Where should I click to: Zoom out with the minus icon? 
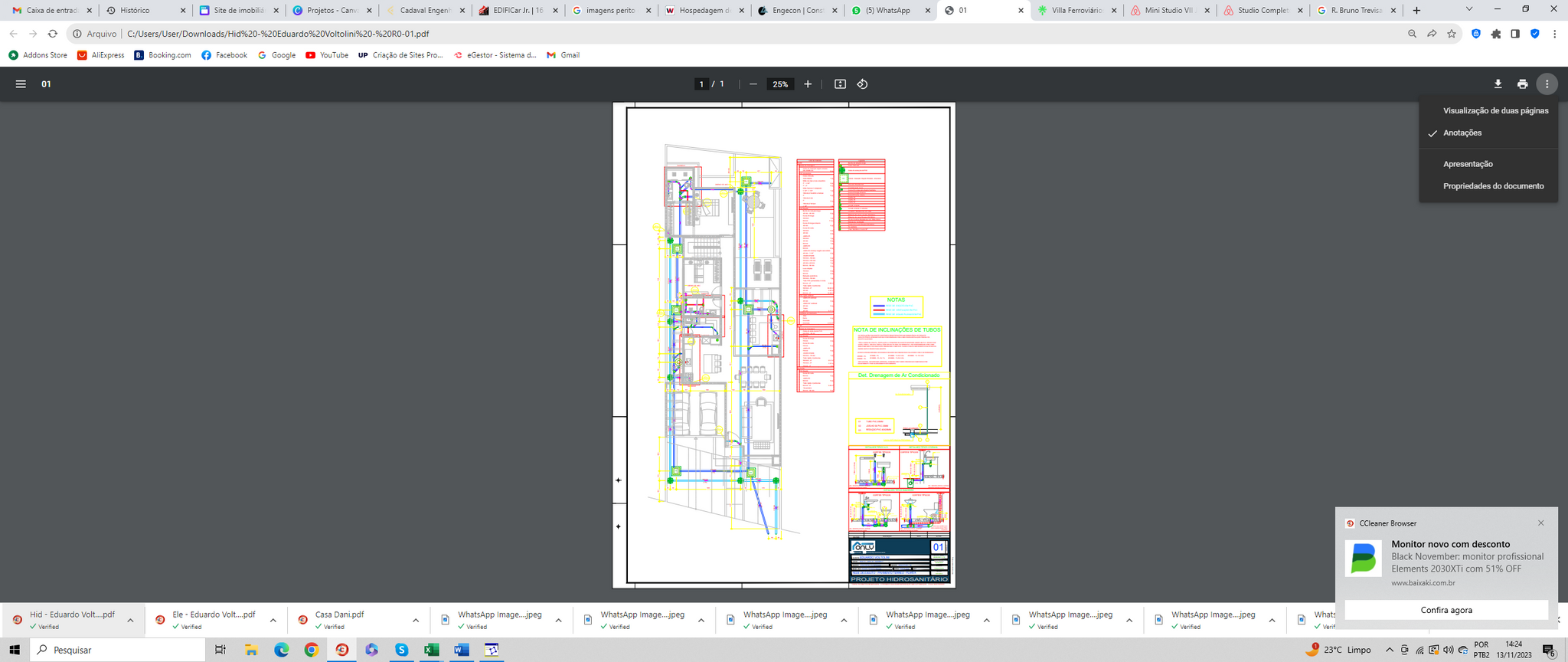[x=753, y=84]
